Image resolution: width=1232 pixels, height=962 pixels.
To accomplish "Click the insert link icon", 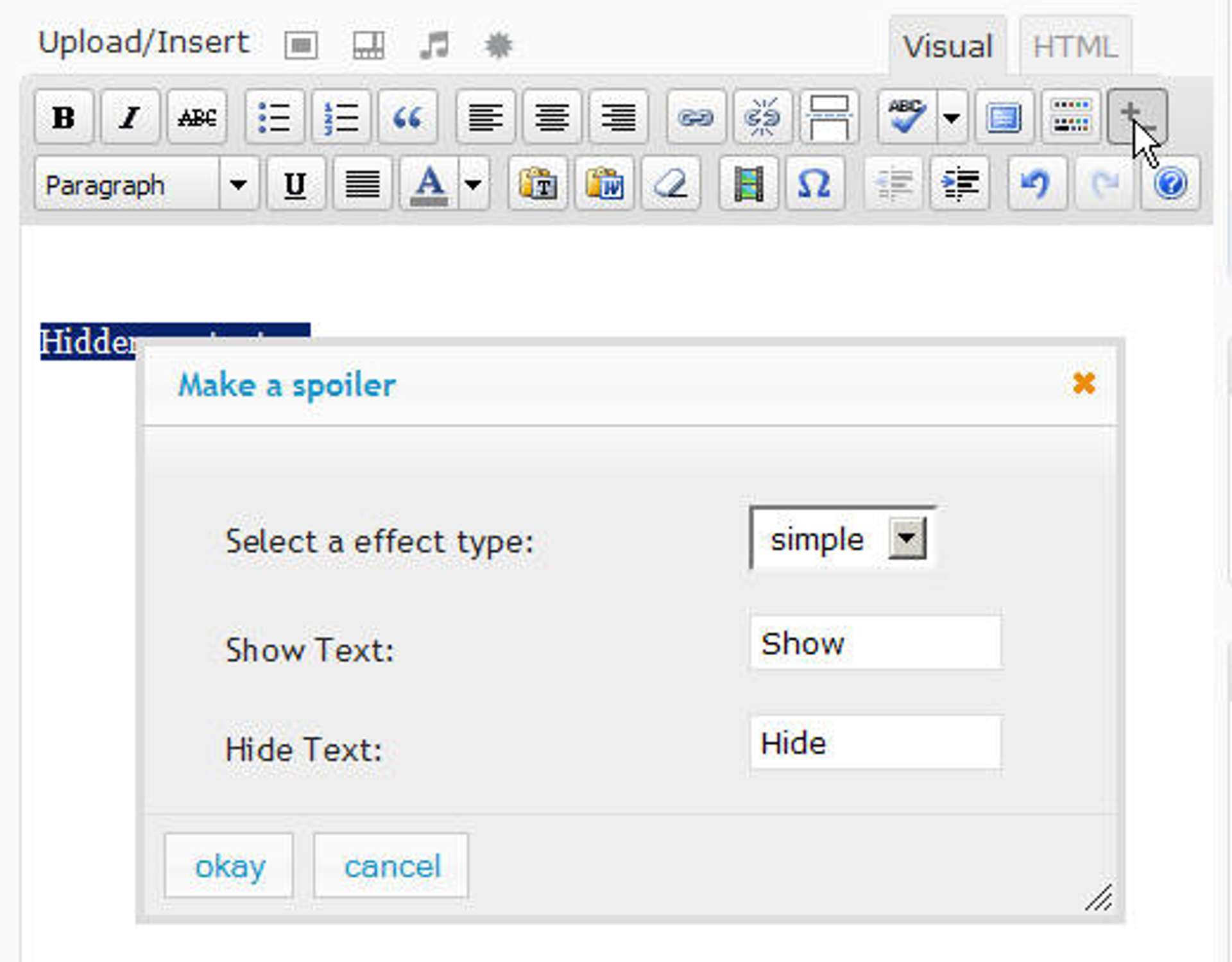I will point(696,117).
